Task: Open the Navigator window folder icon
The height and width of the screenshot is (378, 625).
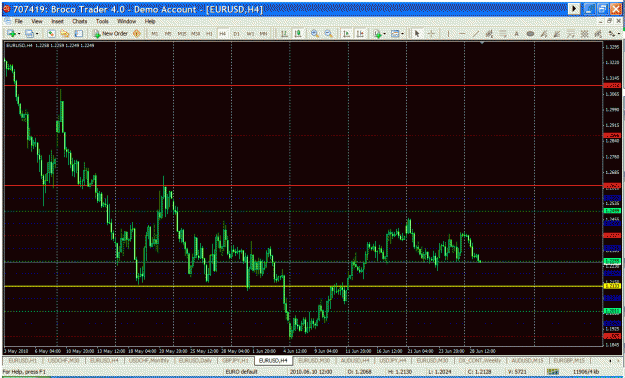Action: (65, 34)
